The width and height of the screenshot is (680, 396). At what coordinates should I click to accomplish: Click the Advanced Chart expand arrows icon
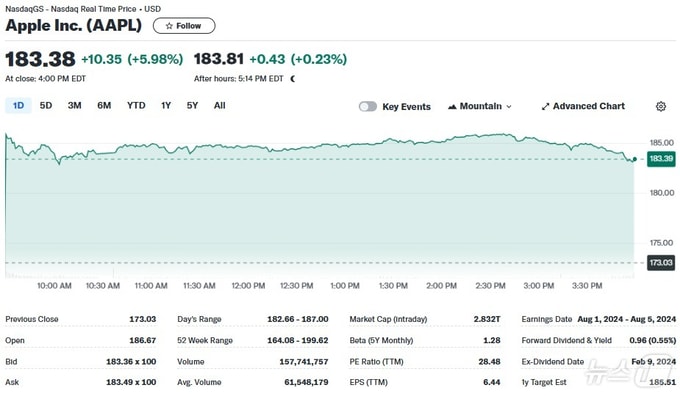(545, 107)
